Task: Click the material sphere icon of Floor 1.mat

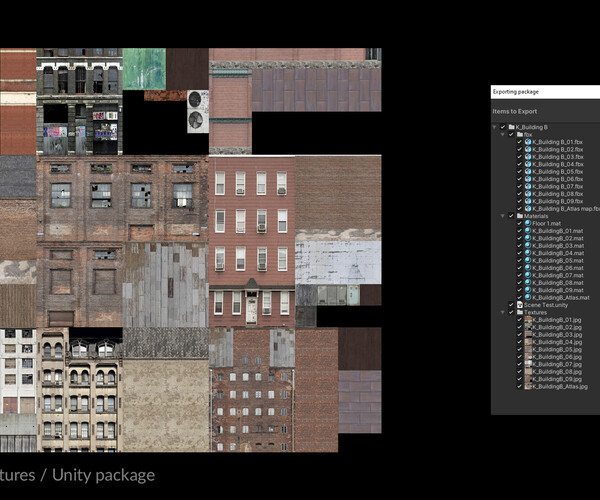Action: [528, 223]
